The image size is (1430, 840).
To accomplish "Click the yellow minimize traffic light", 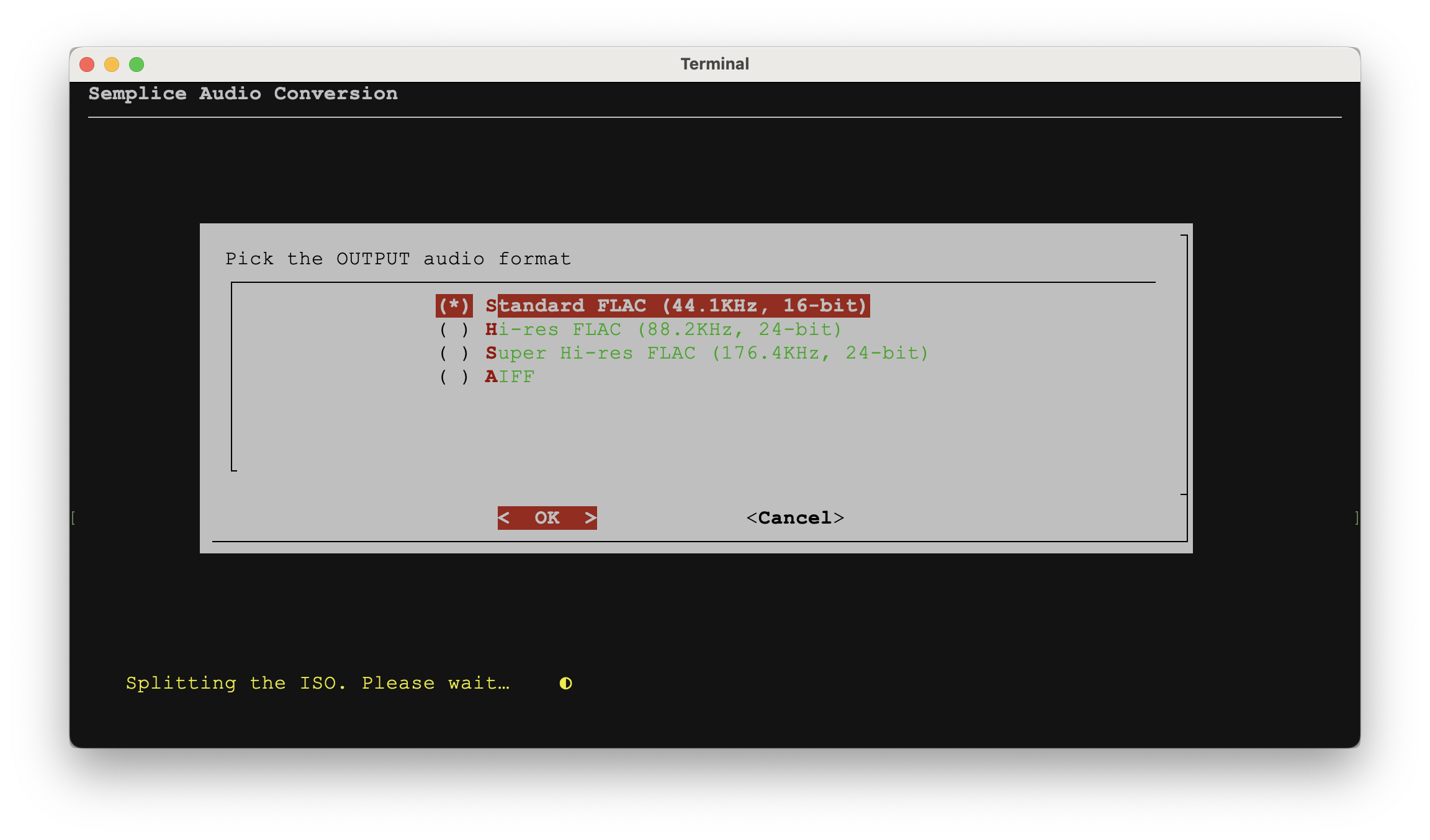I will (x=113, y=64).
